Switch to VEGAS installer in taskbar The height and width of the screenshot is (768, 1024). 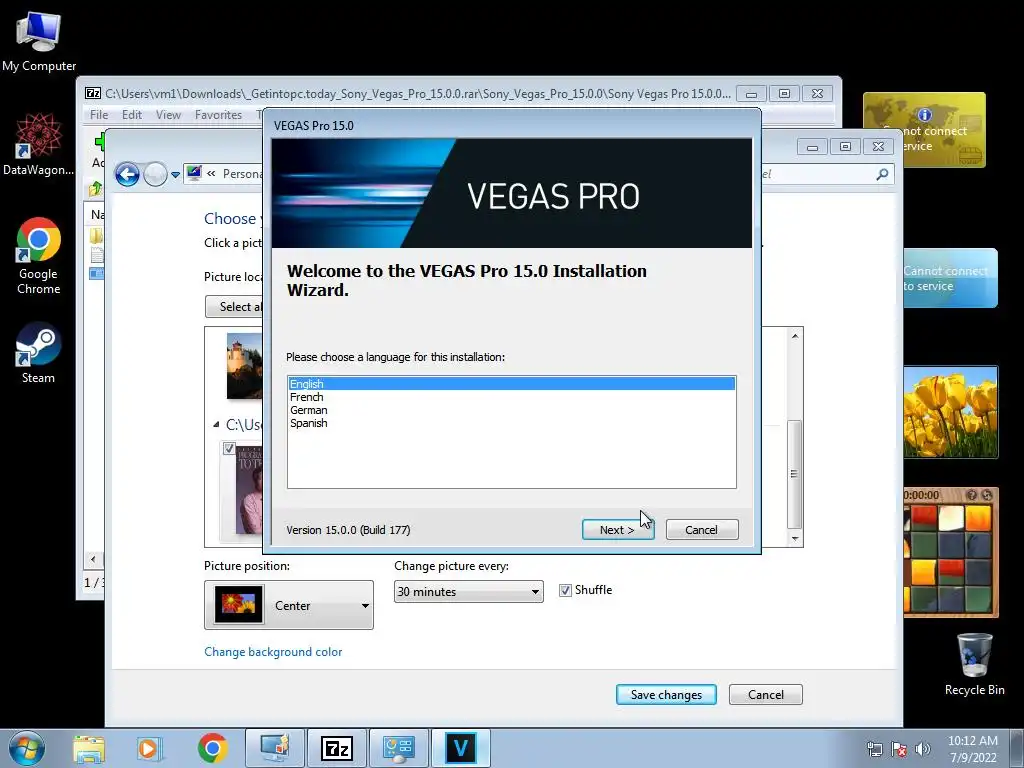click(460, 748)
